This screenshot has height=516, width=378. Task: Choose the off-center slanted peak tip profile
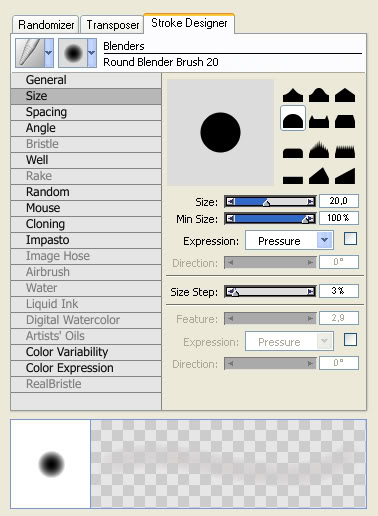click(x=319, y=176)
